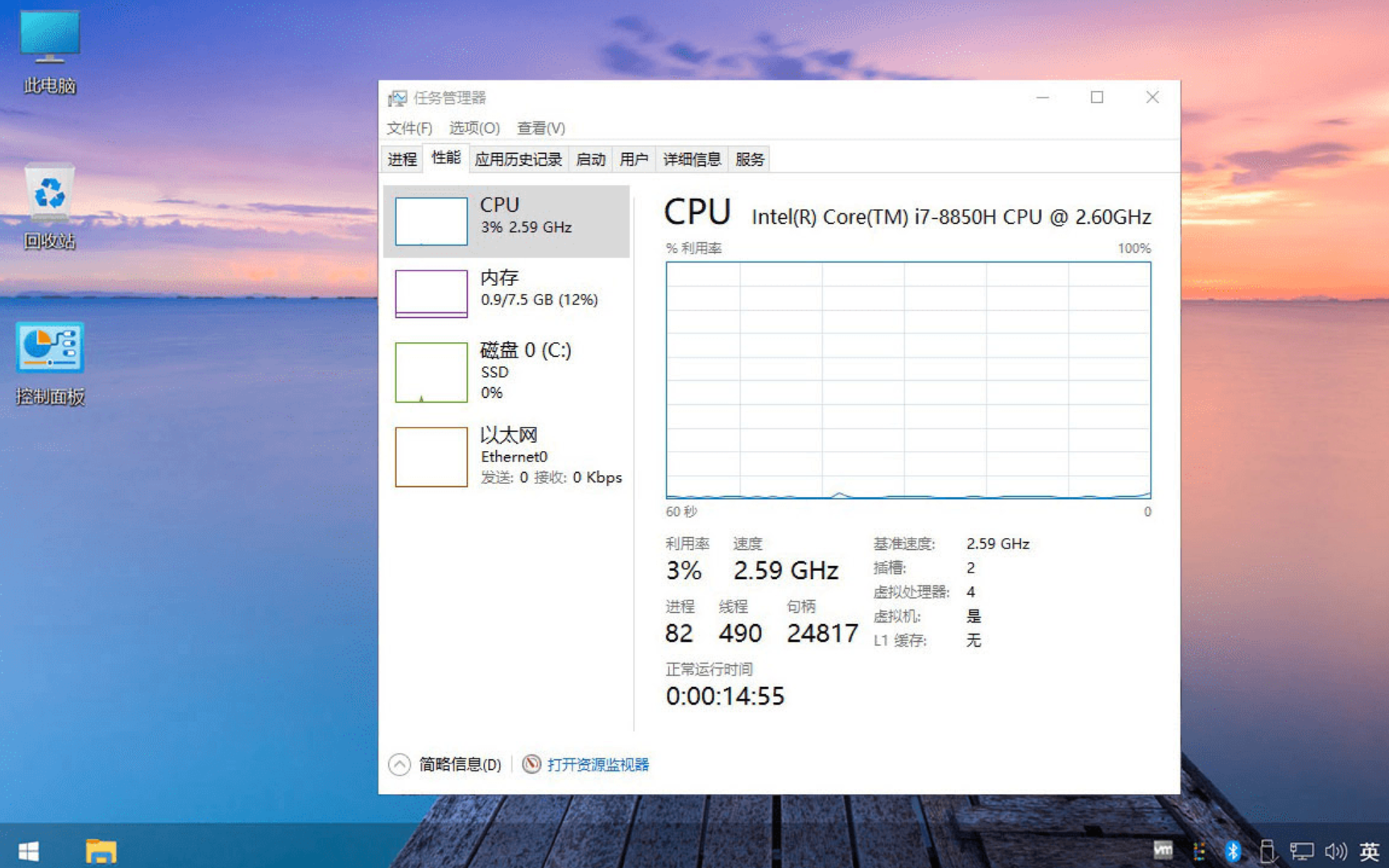Click the USB device tray icon

[1267, 850]
